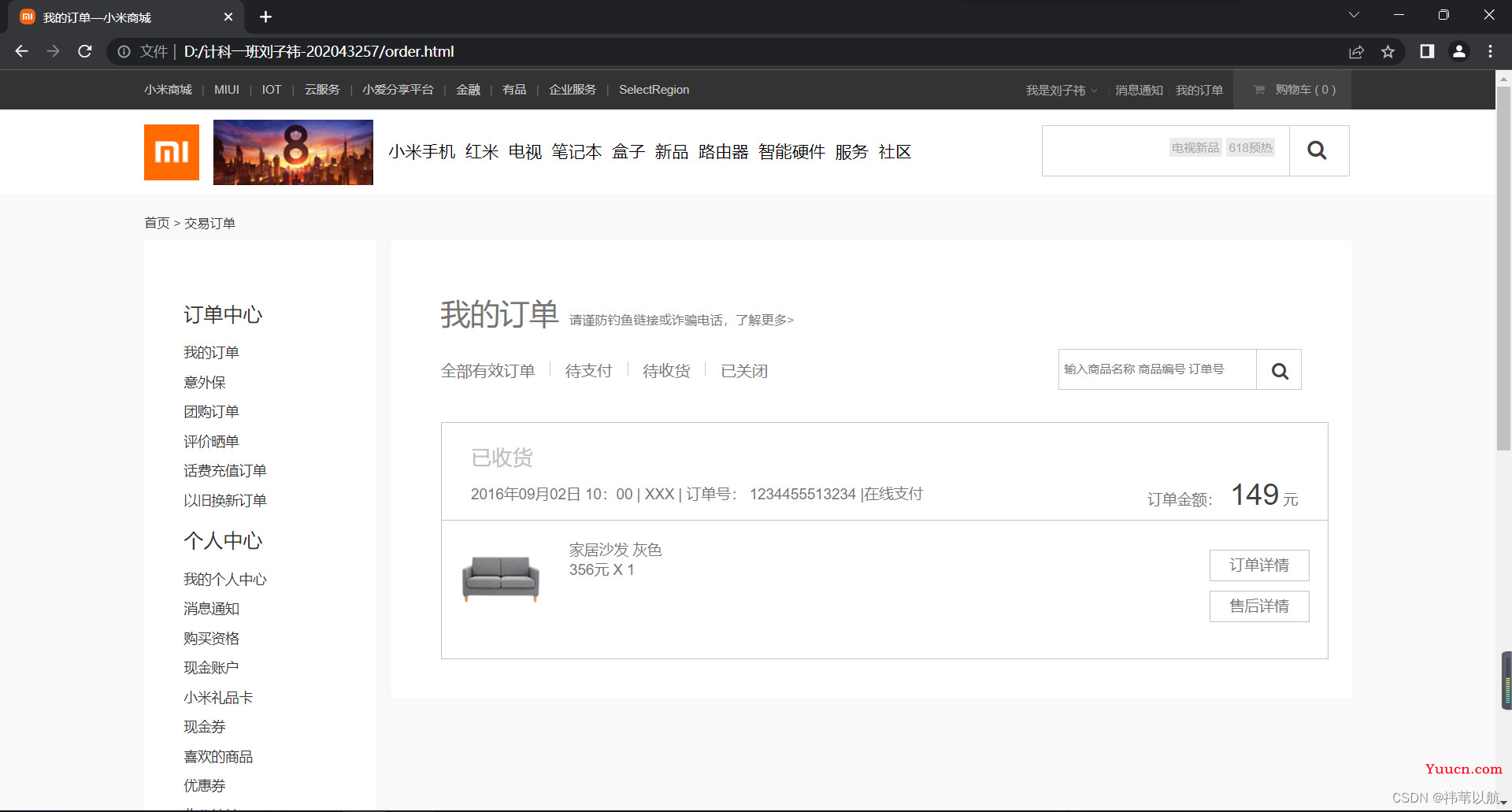The image size is (1512, 812).
Task: Click the 售后详情 button
Action: point(1259,606)
